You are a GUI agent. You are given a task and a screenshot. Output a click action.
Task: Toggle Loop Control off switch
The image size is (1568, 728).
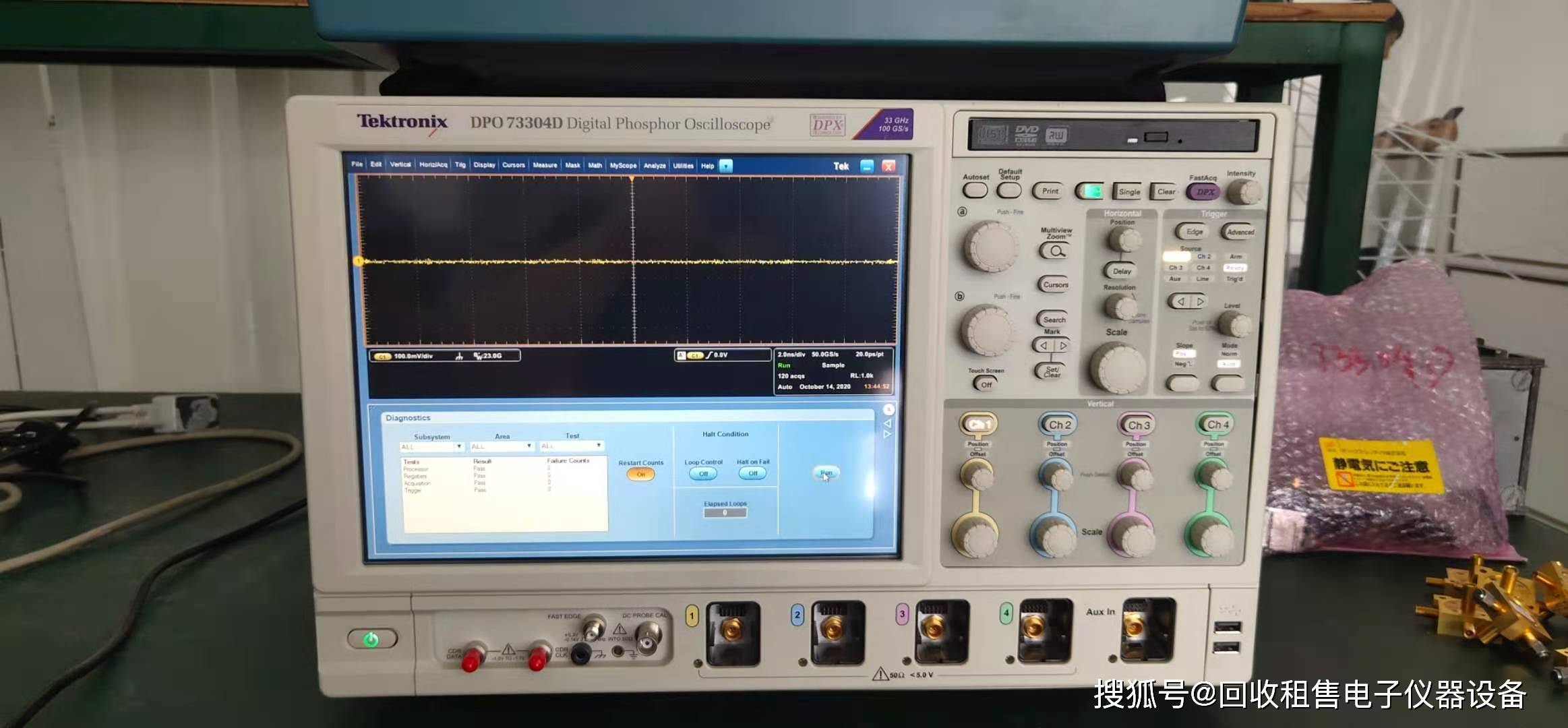click(703, 474)
